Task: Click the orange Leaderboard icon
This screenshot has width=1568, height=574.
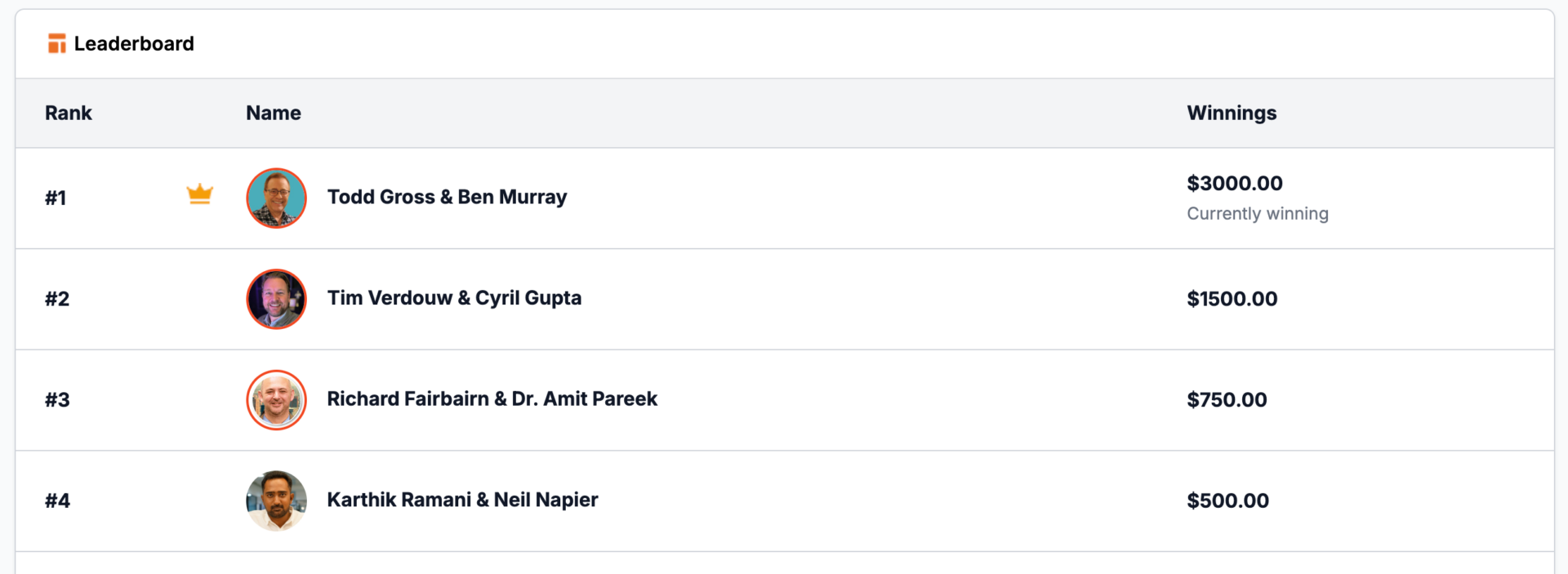Action: click(x=56, y=43)
